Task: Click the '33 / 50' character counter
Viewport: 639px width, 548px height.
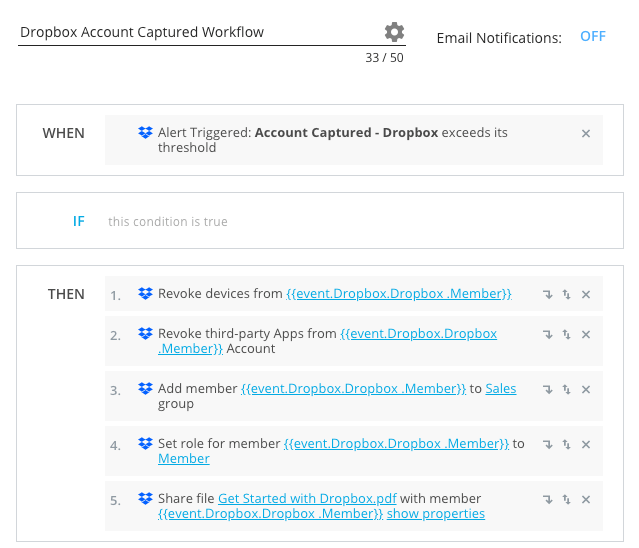Action: (384, 58)
